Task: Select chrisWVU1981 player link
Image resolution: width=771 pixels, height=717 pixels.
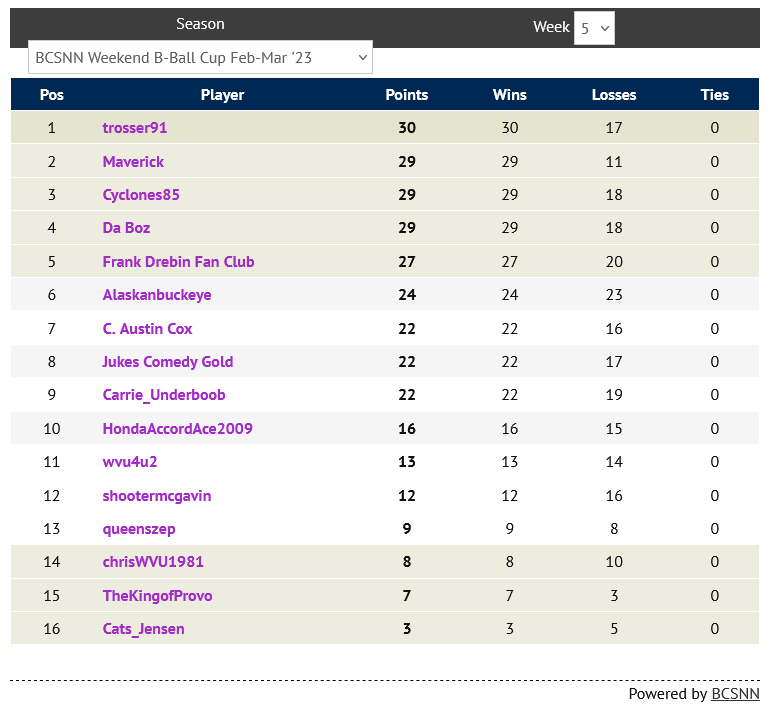Action: tap(153, 562)
